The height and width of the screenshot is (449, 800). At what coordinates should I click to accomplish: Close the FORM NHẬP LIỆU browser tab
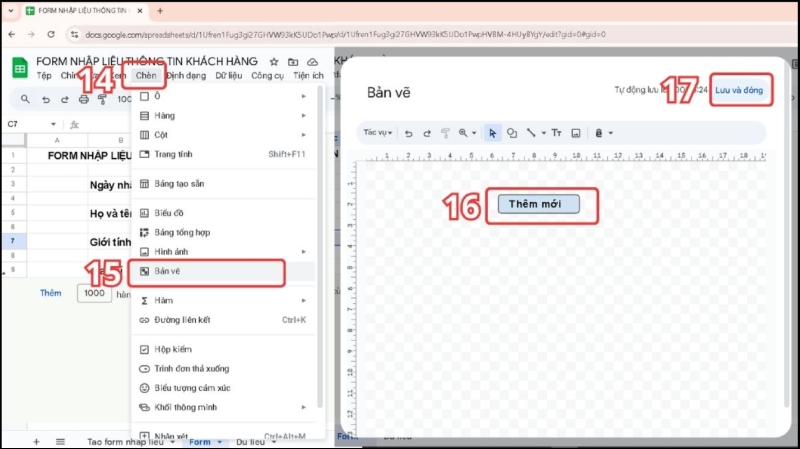tap(140, 10)
